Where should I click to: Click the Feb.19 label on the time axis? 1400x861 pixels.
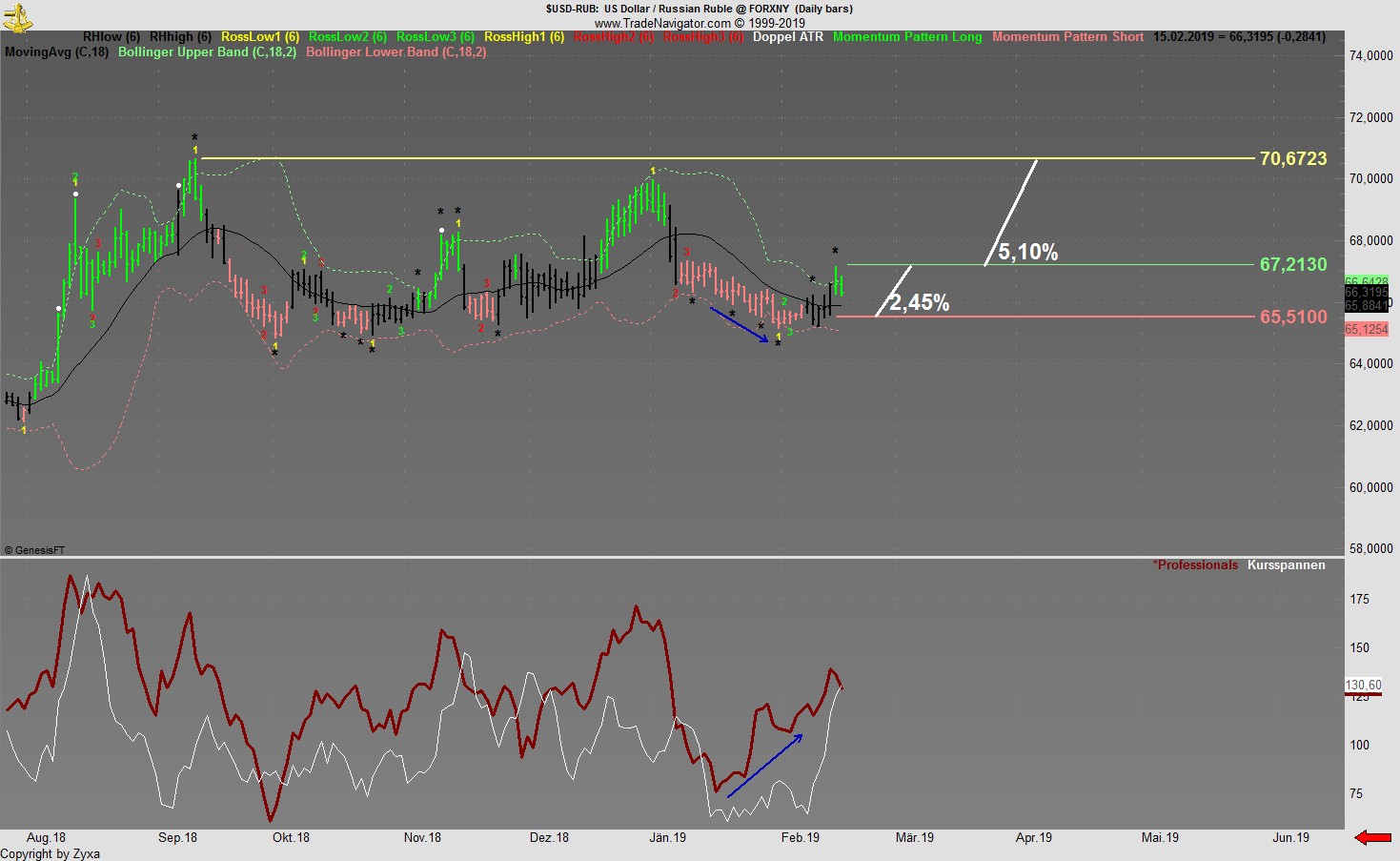click(801, 837)
